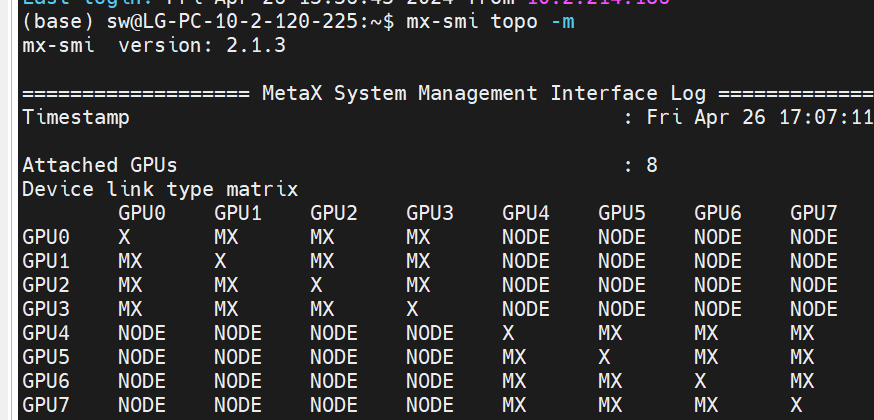
Task: Click the GPU4 column header
Action: pos(526,213)
